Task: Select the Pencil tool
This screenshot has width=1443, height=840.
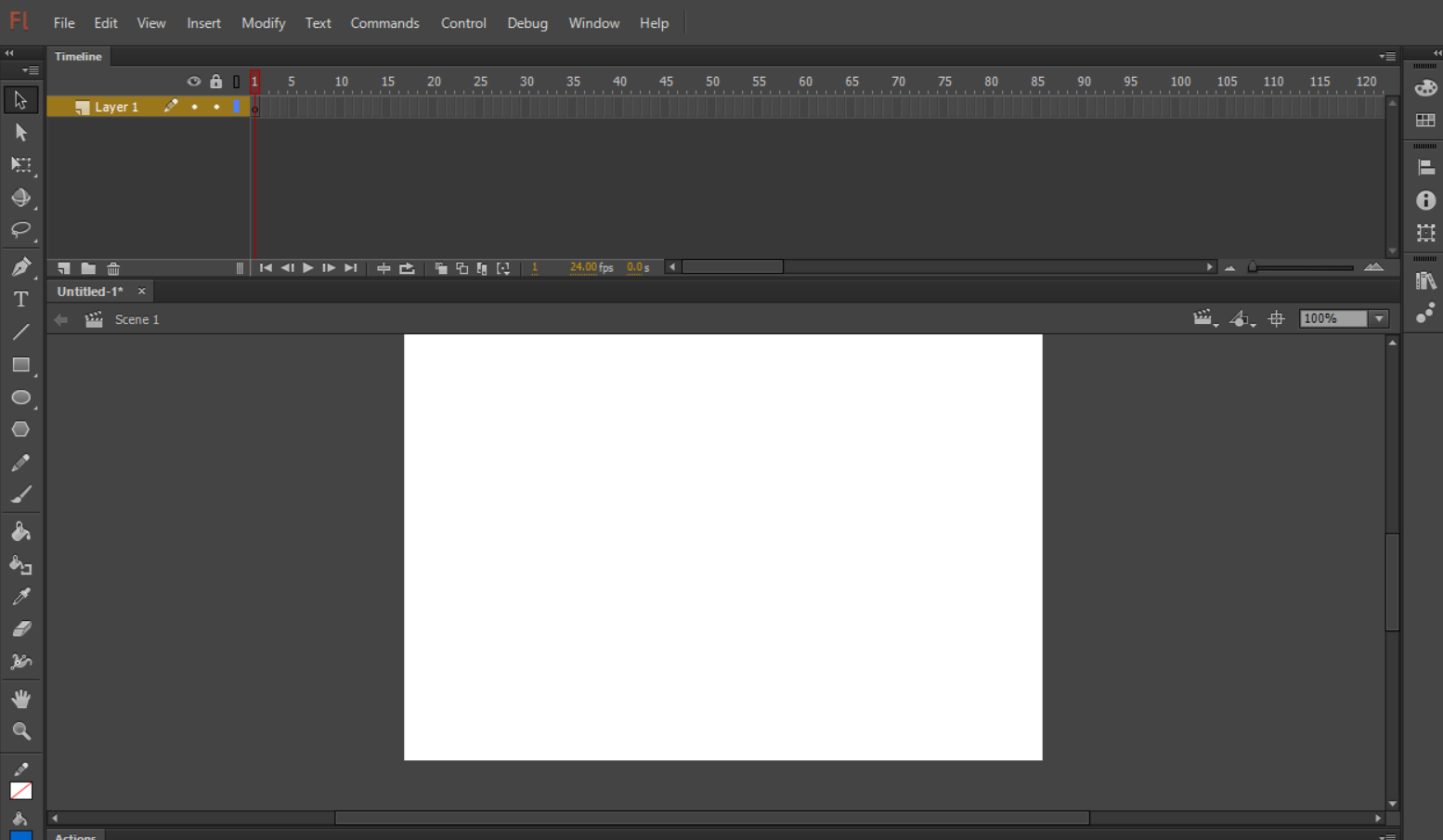Action: point(20,462)
